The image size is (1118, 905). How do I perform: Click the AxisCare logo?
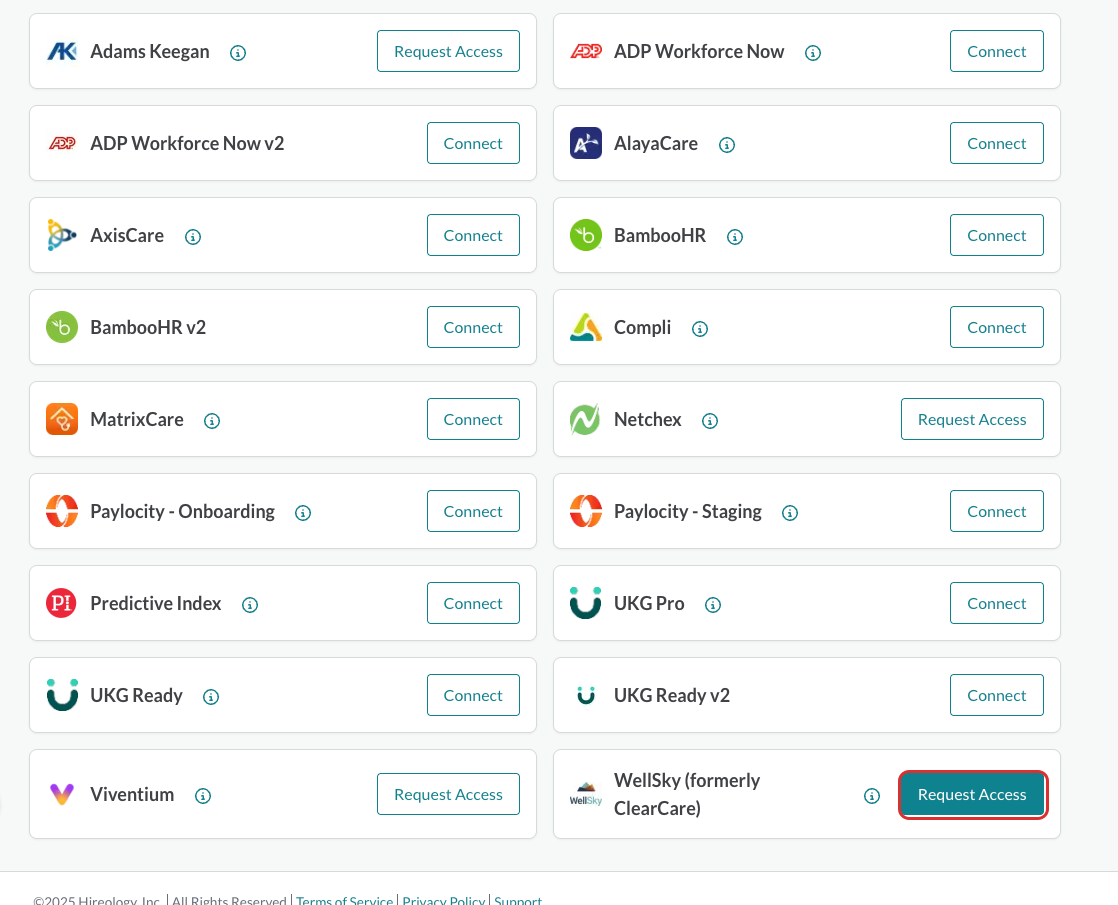click(x=62, y=235)
